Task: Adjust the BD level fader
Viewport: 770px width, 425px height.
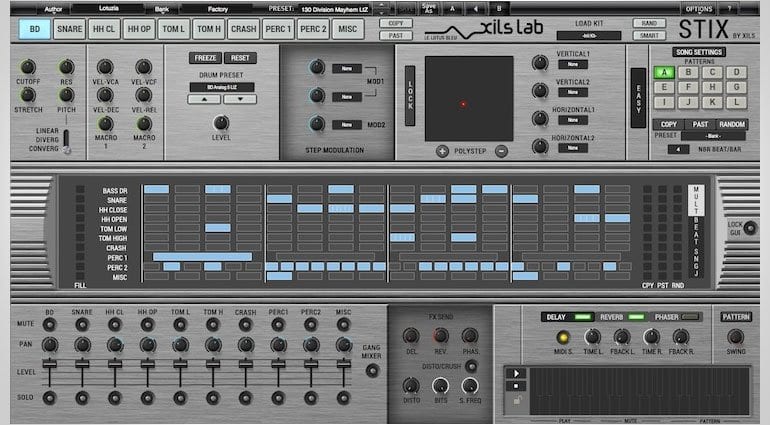Action: click(50, 364)
